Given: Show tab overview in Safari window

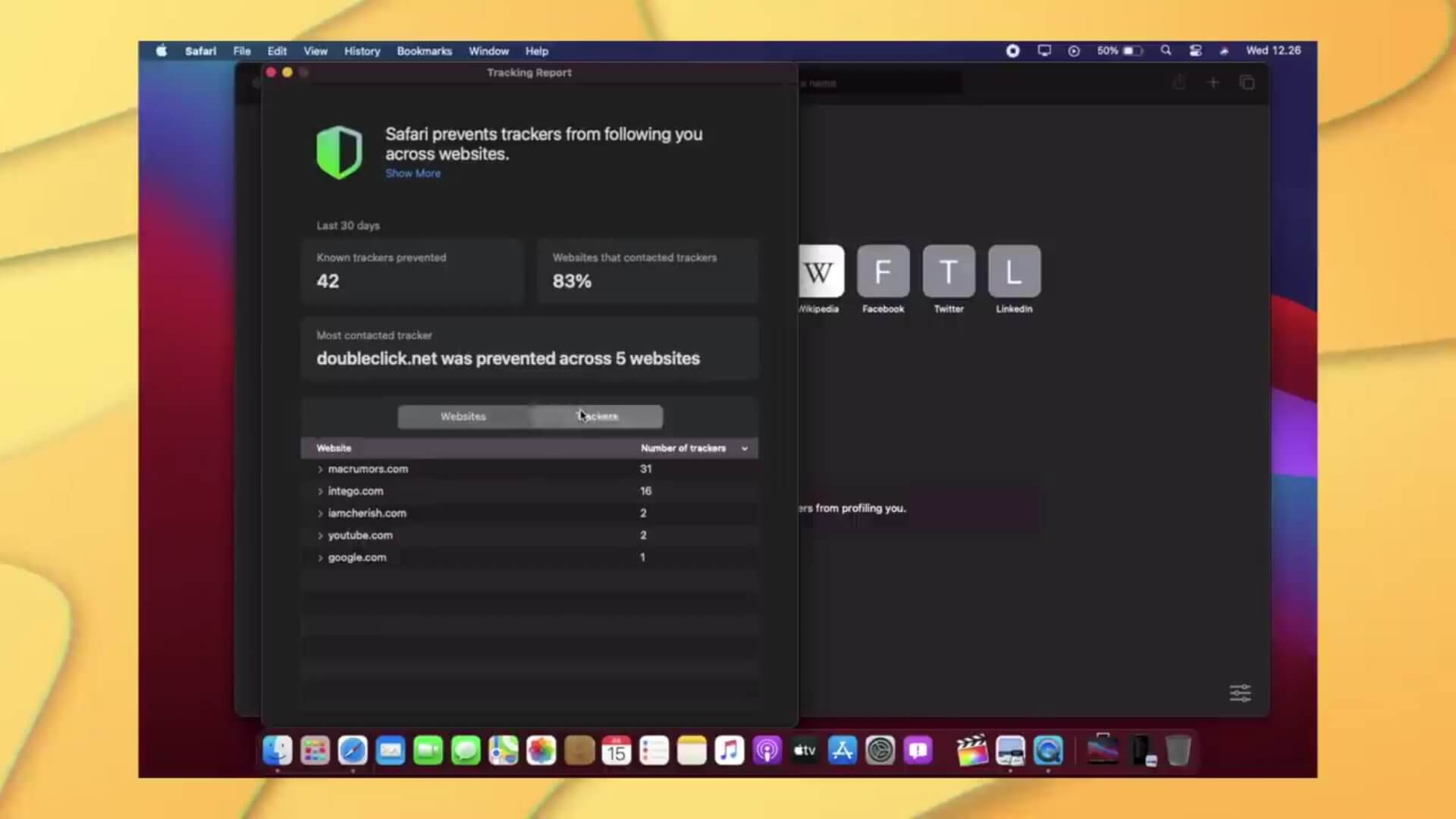Looking at the screenshot, I should (x=1247, y=83).
